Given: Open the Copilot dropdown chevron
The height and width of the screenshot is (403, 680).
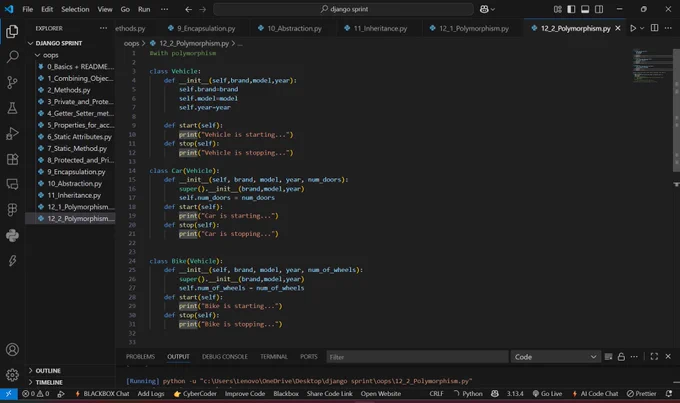Looking at the screenshot, I should point(493,9).
